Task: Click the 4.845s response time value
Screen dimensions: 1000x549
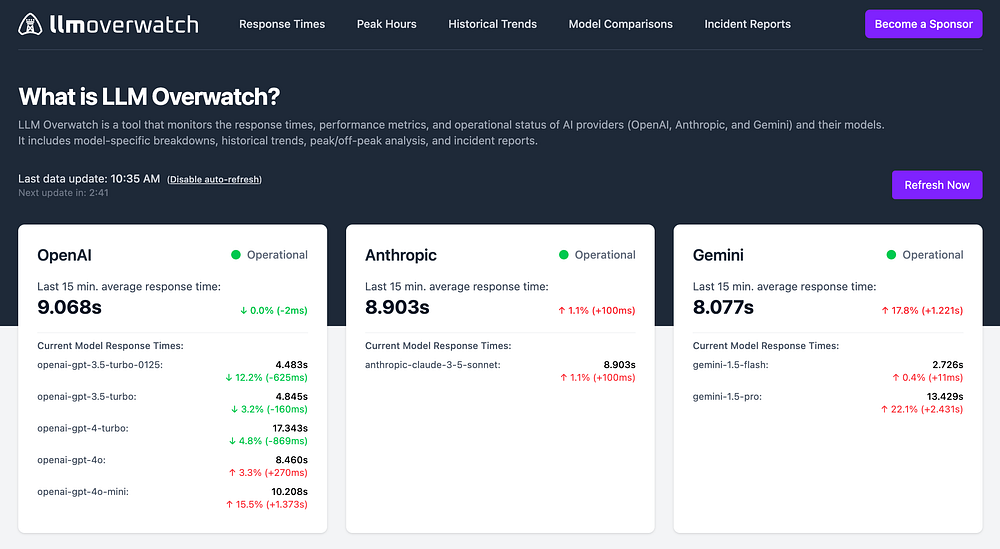Action: (291, 397)
